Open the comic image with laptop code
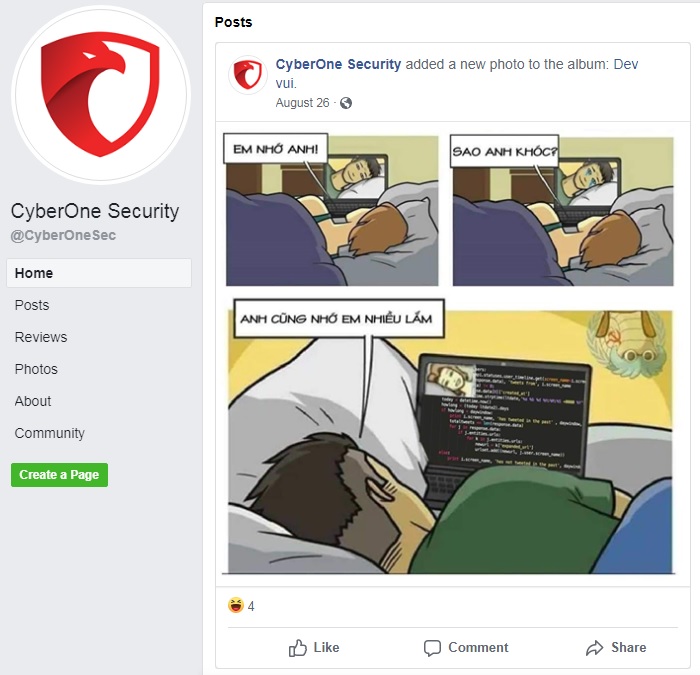Screen dimensions: 700x675 (x=450, y=354)
